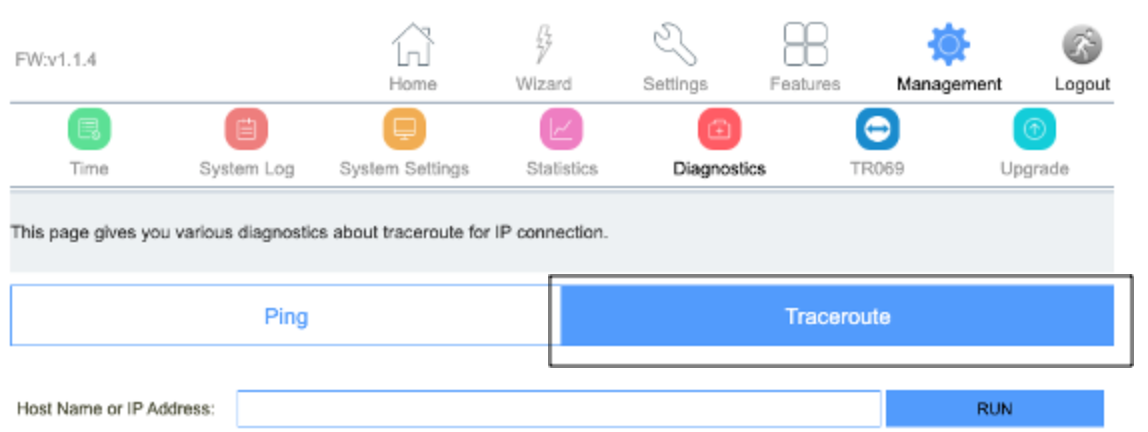Viewport: 1148px width, 432px height.
Task: Open the blue TR069 icon
Action: 877,129
